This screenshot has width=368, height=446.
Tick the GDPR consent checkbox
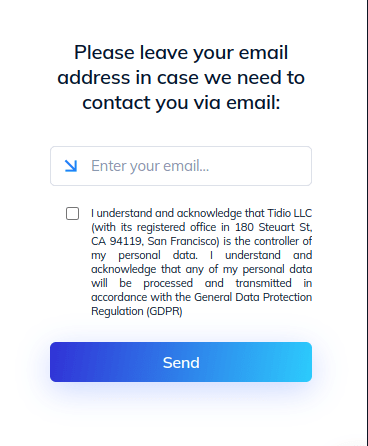72,213
